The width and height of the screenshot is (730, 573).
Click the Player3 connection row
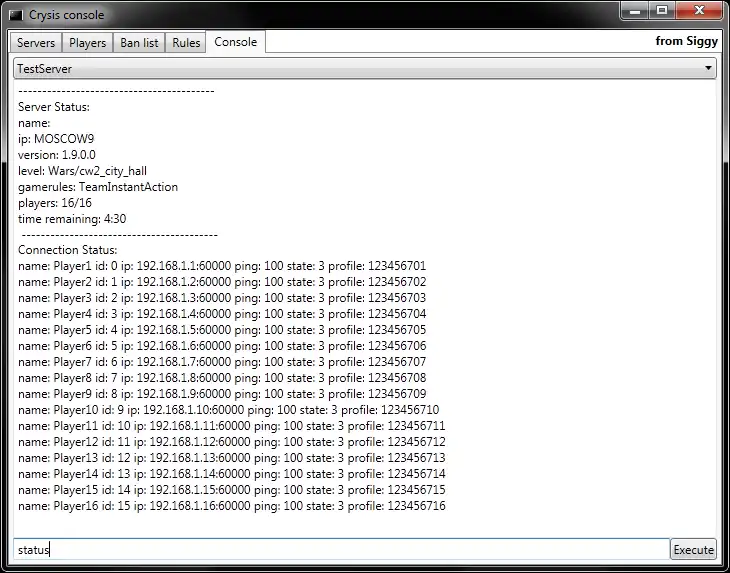tap(222, 298)
